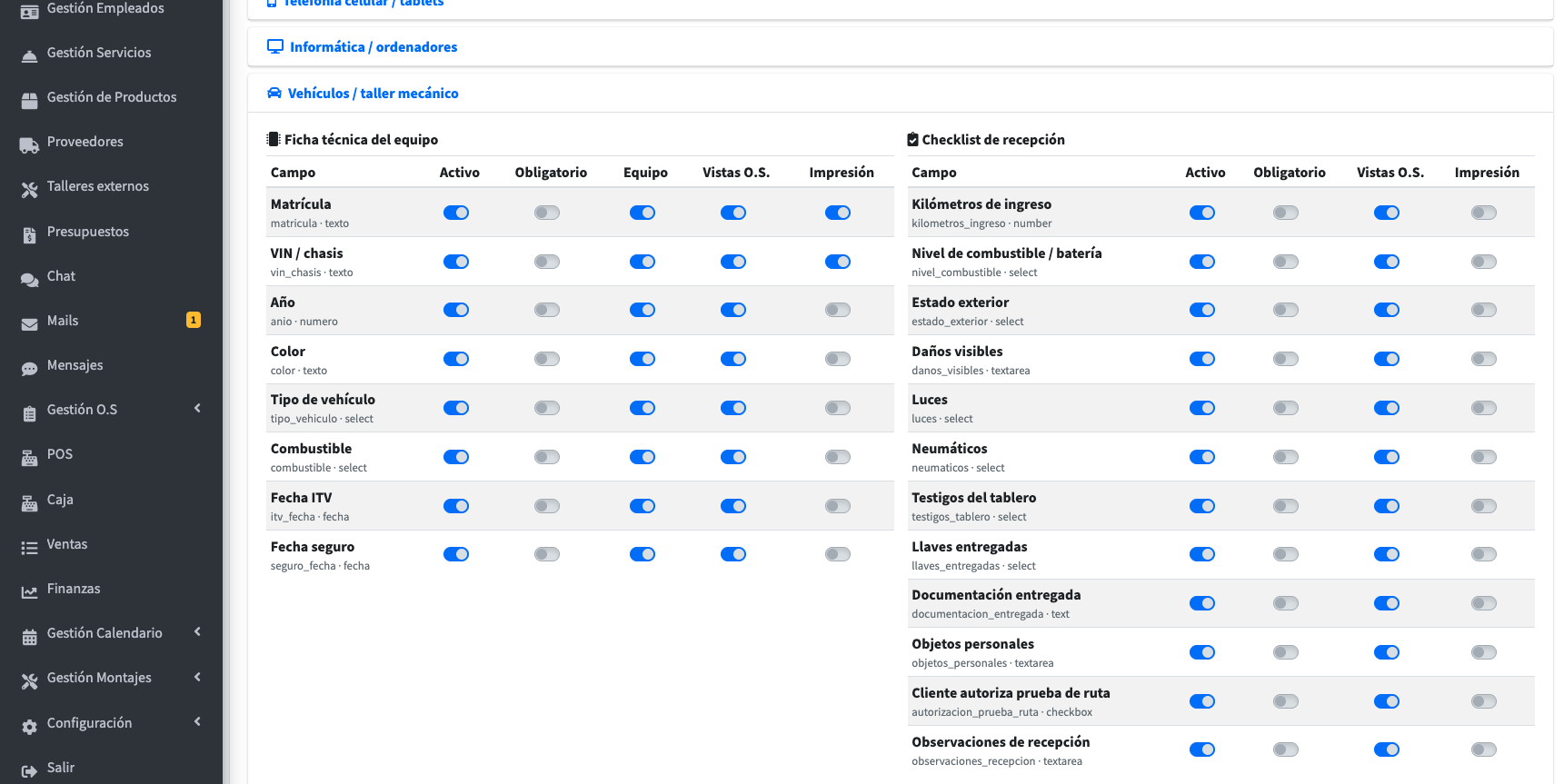
Task: Click the Checklist de recepción clipboard icon
Action: (x=912, y=139)
